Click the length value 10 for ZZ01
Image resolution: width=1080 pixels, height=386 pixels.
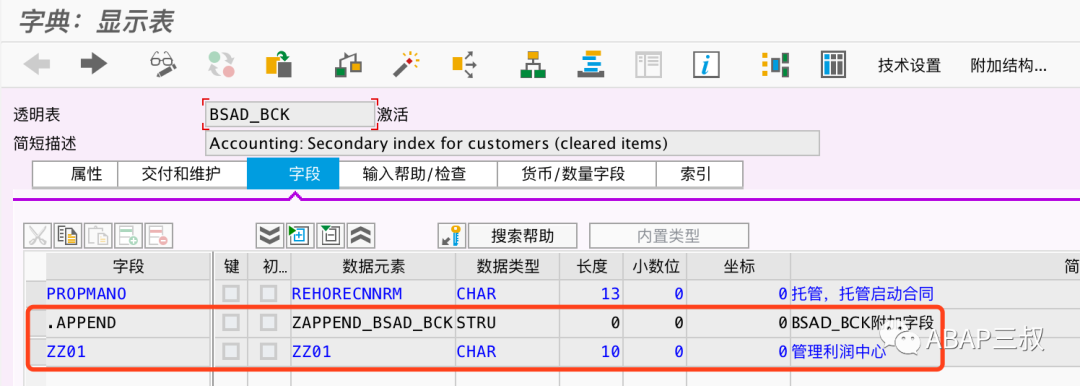coord(610,352)
